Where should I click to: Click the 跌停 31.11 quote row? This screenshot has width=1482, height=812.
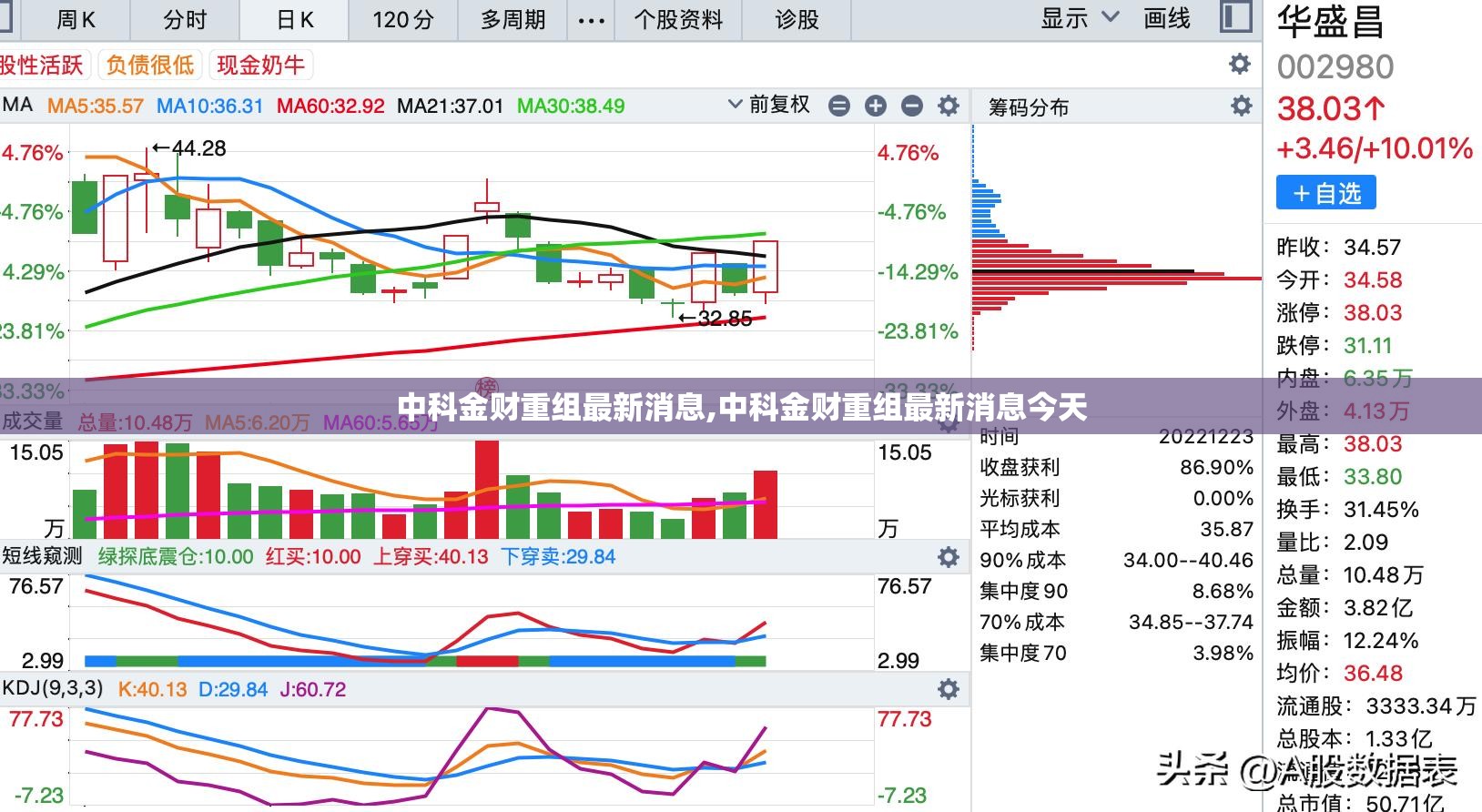pos(1335,345)
